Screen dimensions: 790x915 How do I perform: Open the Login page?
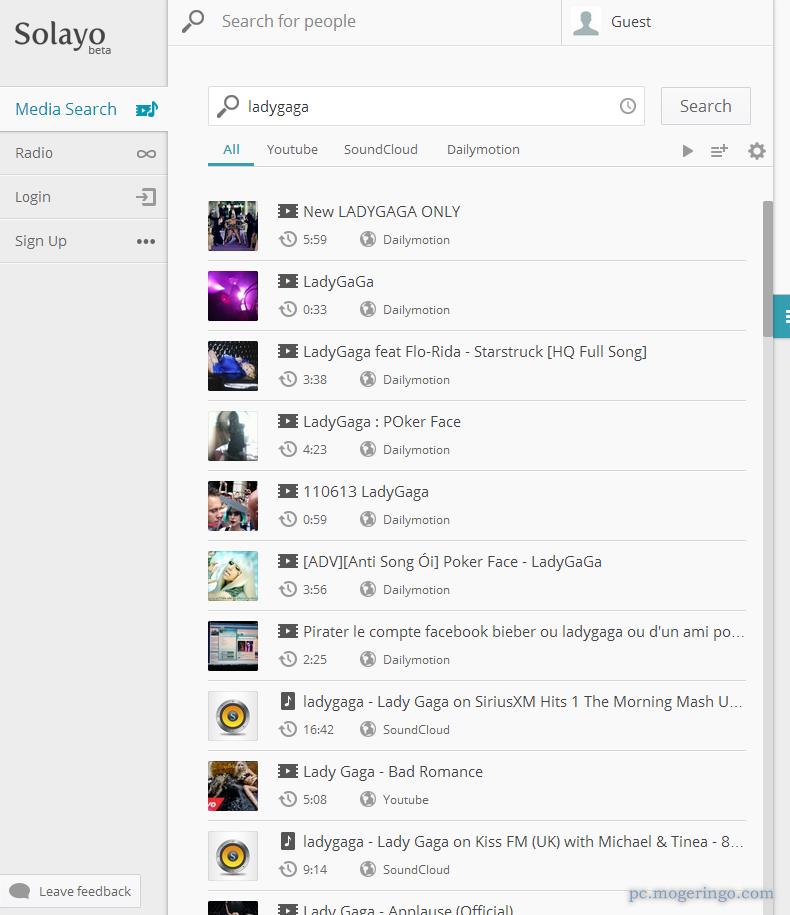pos(83,197)
